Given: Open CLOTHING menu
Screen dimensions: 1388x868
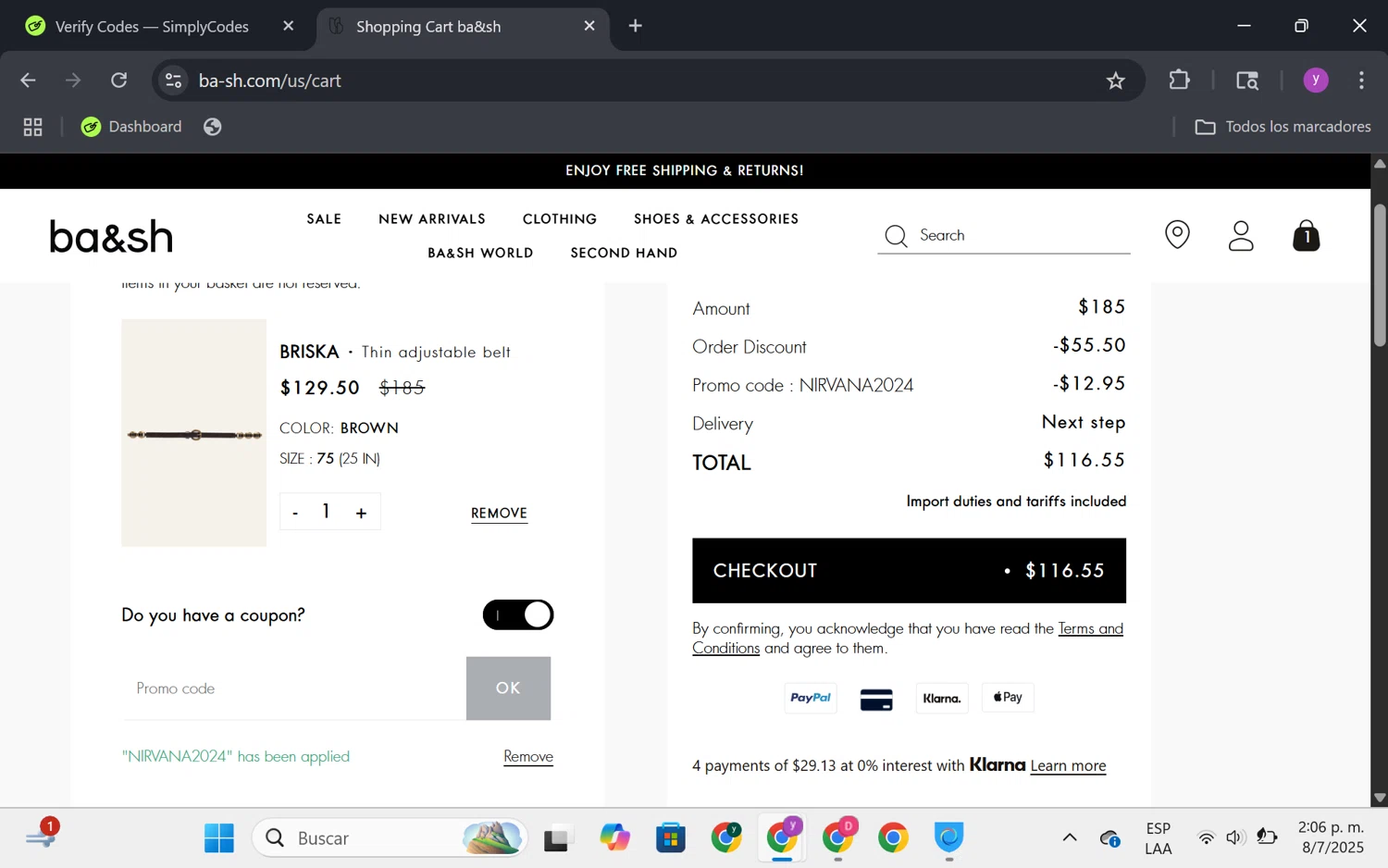Looking at the screenshot, I should (x=560, y=219).
